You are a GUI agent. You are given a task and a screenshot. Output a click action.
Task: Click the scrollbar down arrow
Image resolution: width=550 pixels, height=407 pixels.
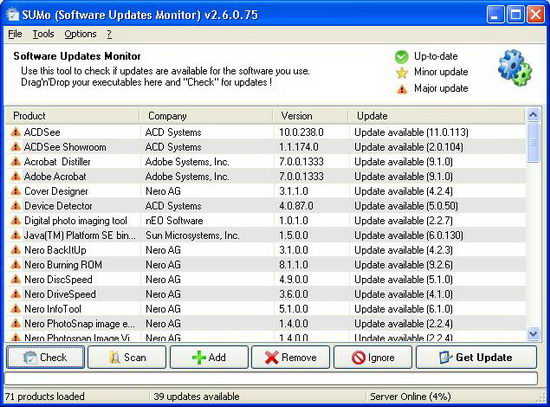tap(533, 333)
